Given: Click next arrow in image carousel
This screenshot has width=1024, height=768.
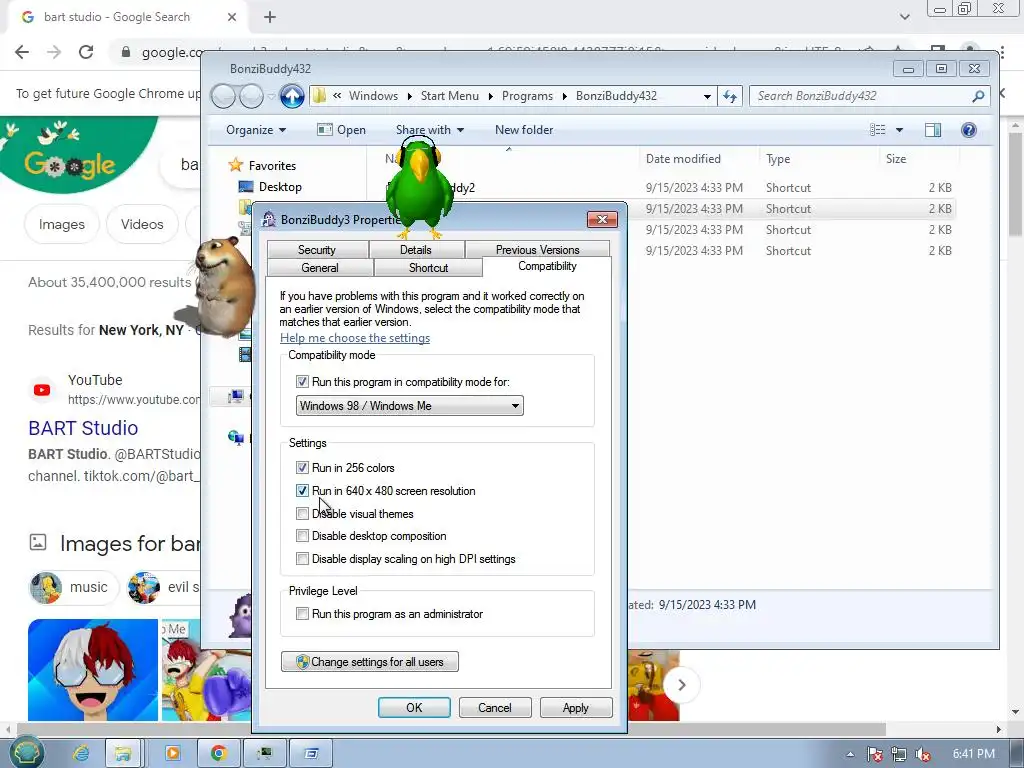Looking at the screenshot, I should [681, 685].
